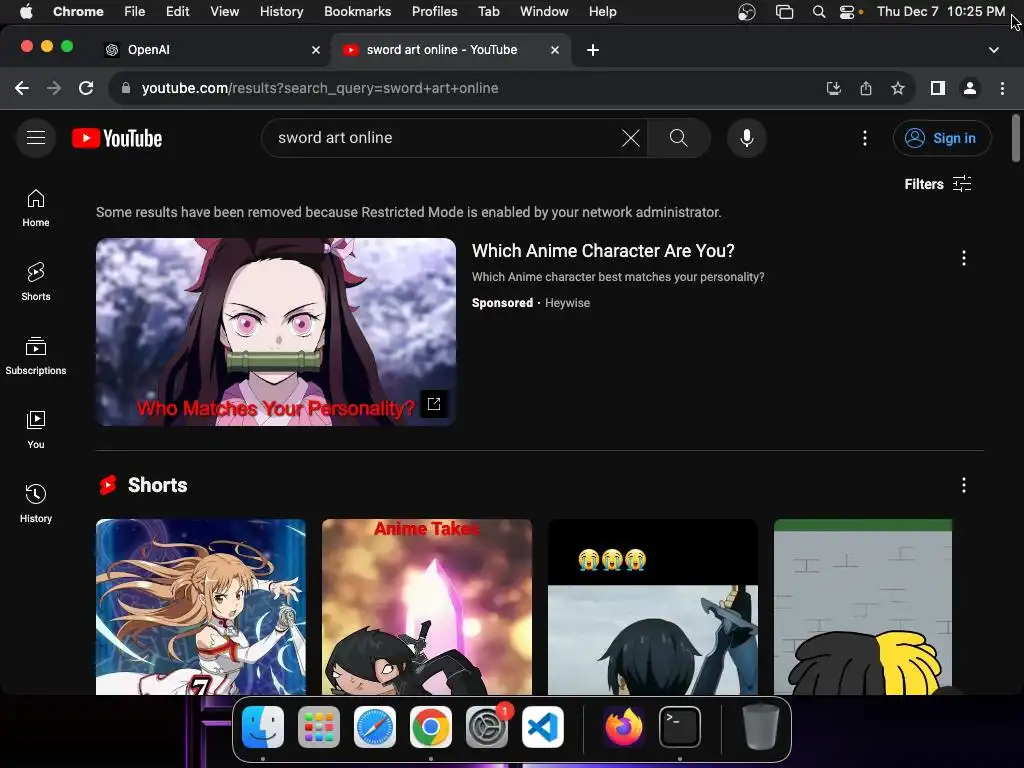Open Visual Studio Code from the Dock

(x=543, y=727)
